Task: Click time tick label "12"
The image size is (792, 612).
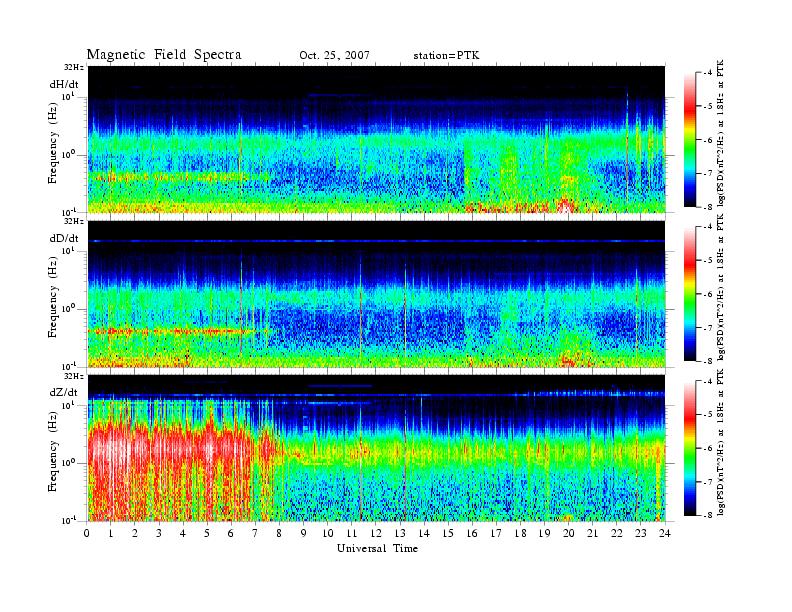Action: [375, 533]
